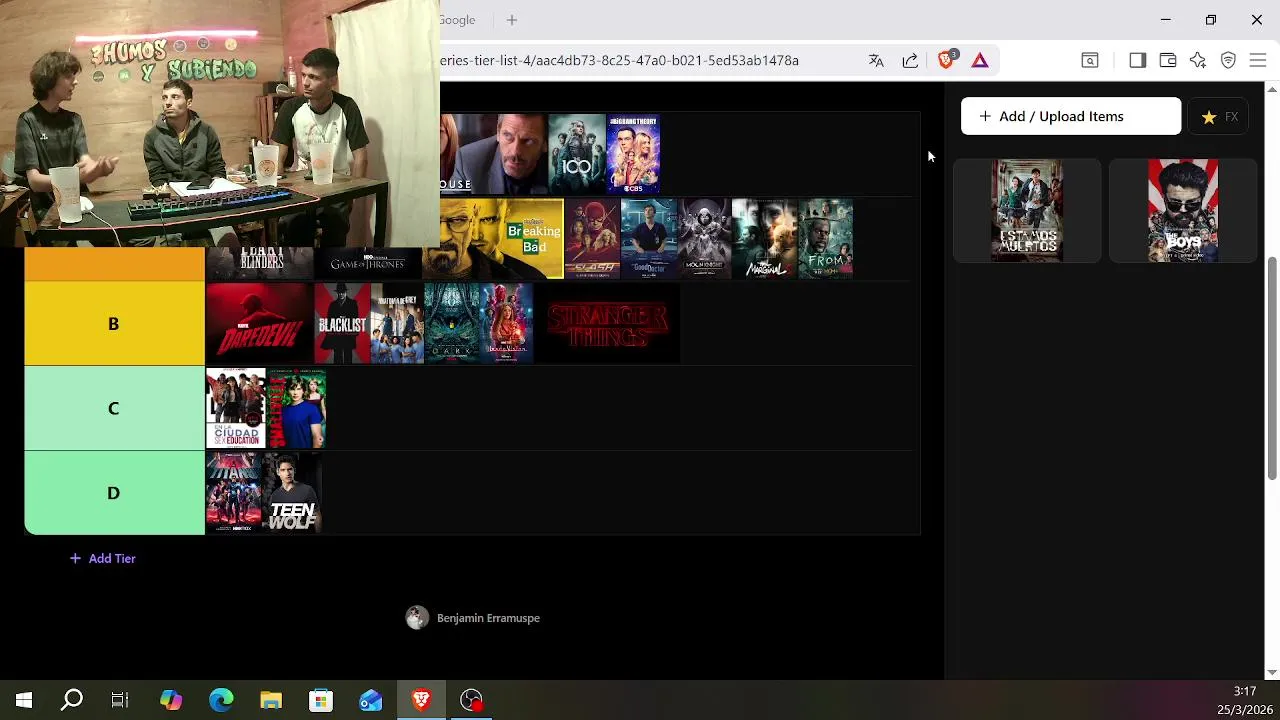Open Microsoft Store from taskbar
This screenshot has width=1280, height=720.
pyautogui.click(x=321, y=700)
